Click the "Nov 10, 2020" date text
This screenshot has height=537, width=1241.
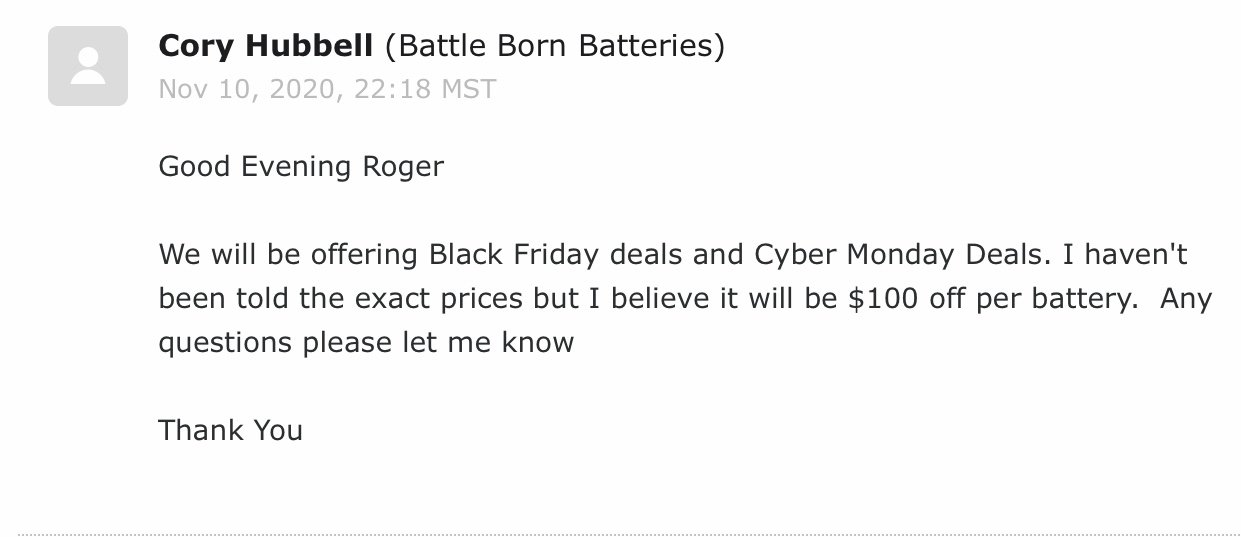[x=243, y=89]
